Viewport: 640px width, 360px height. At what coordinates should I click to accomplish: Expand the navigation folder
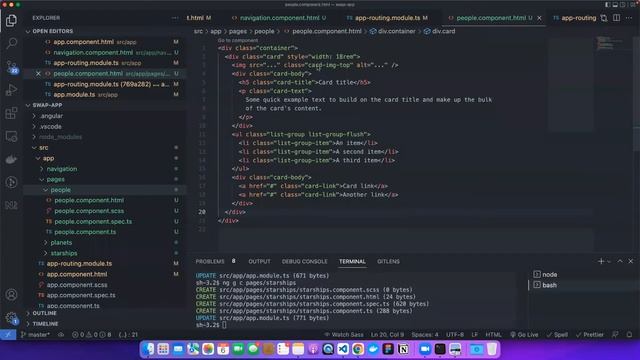click(62, 169)
